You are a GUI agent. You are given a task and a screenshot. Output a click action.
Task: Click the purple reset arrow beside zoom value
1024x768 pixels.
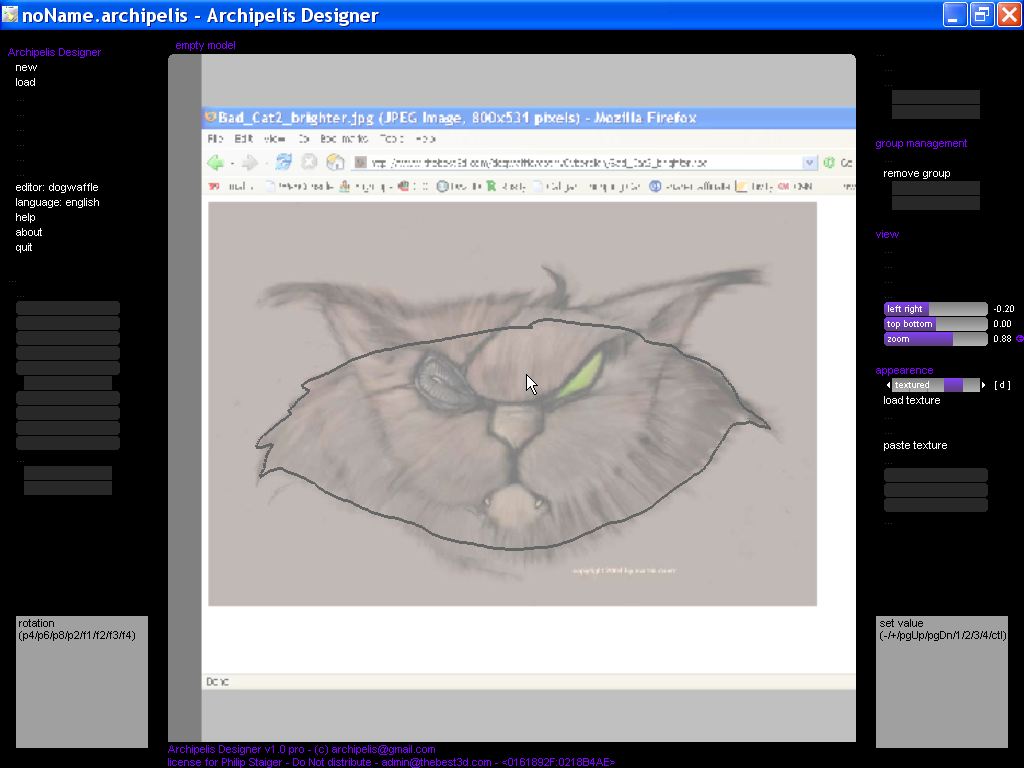pos(1019,339)
